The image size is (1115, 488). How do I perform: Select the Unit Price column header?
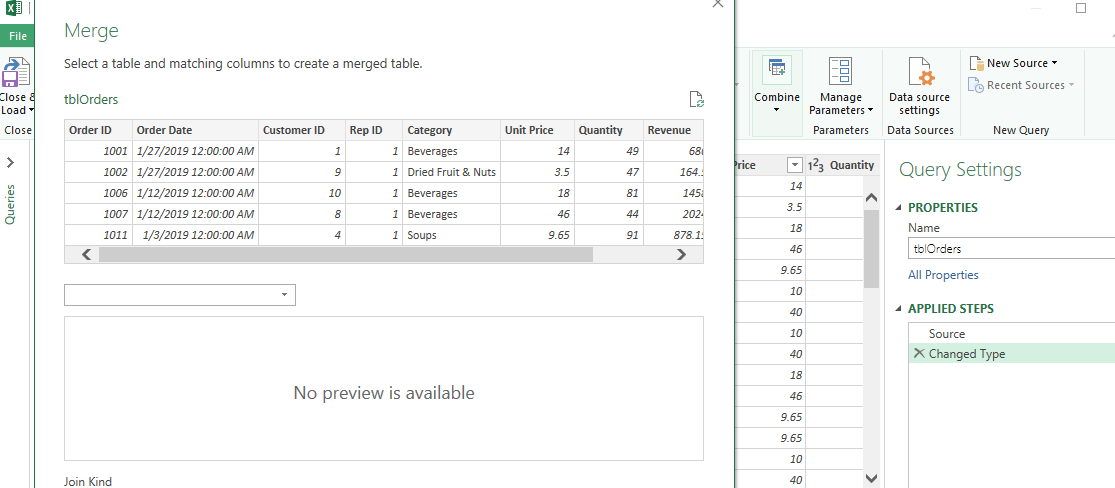click(x=538, y=130)
